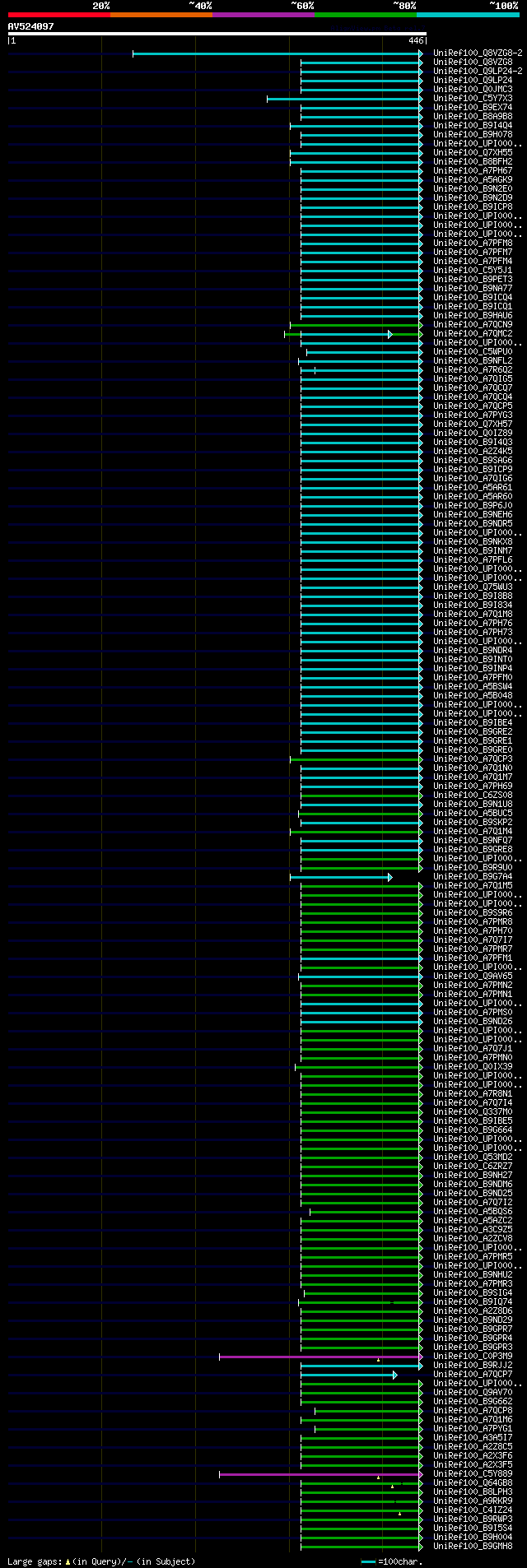The height and width of the screenshot is (1568, 527).
Task: Open hit UniRef100_B9SIG4
Action: pyautogui.click(x=473, y=1292)
